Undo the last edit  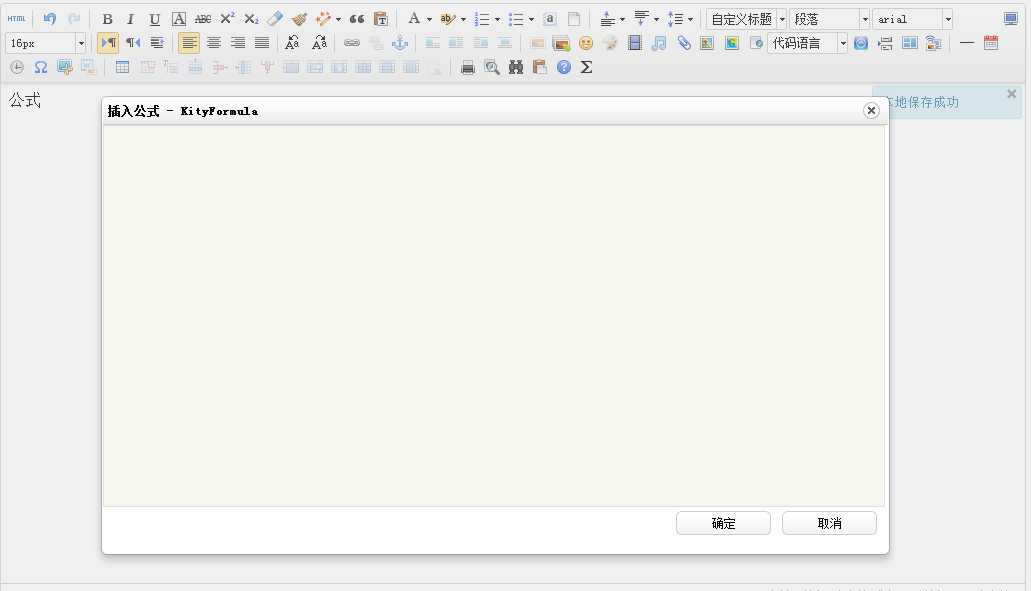50,19
